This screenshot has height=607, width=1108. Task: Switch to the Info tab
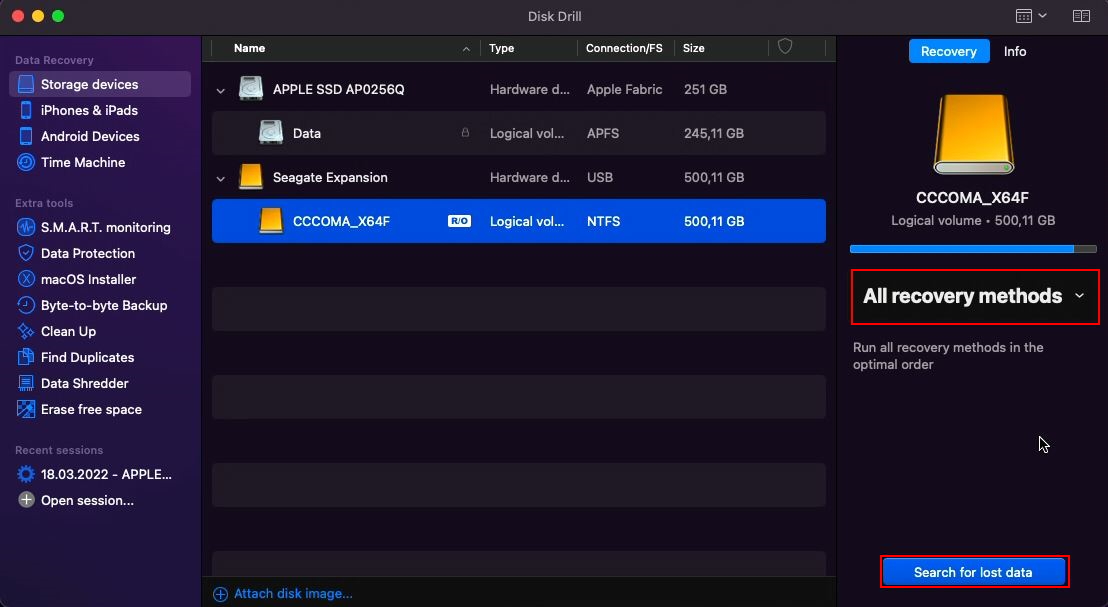click(1015, 52)
